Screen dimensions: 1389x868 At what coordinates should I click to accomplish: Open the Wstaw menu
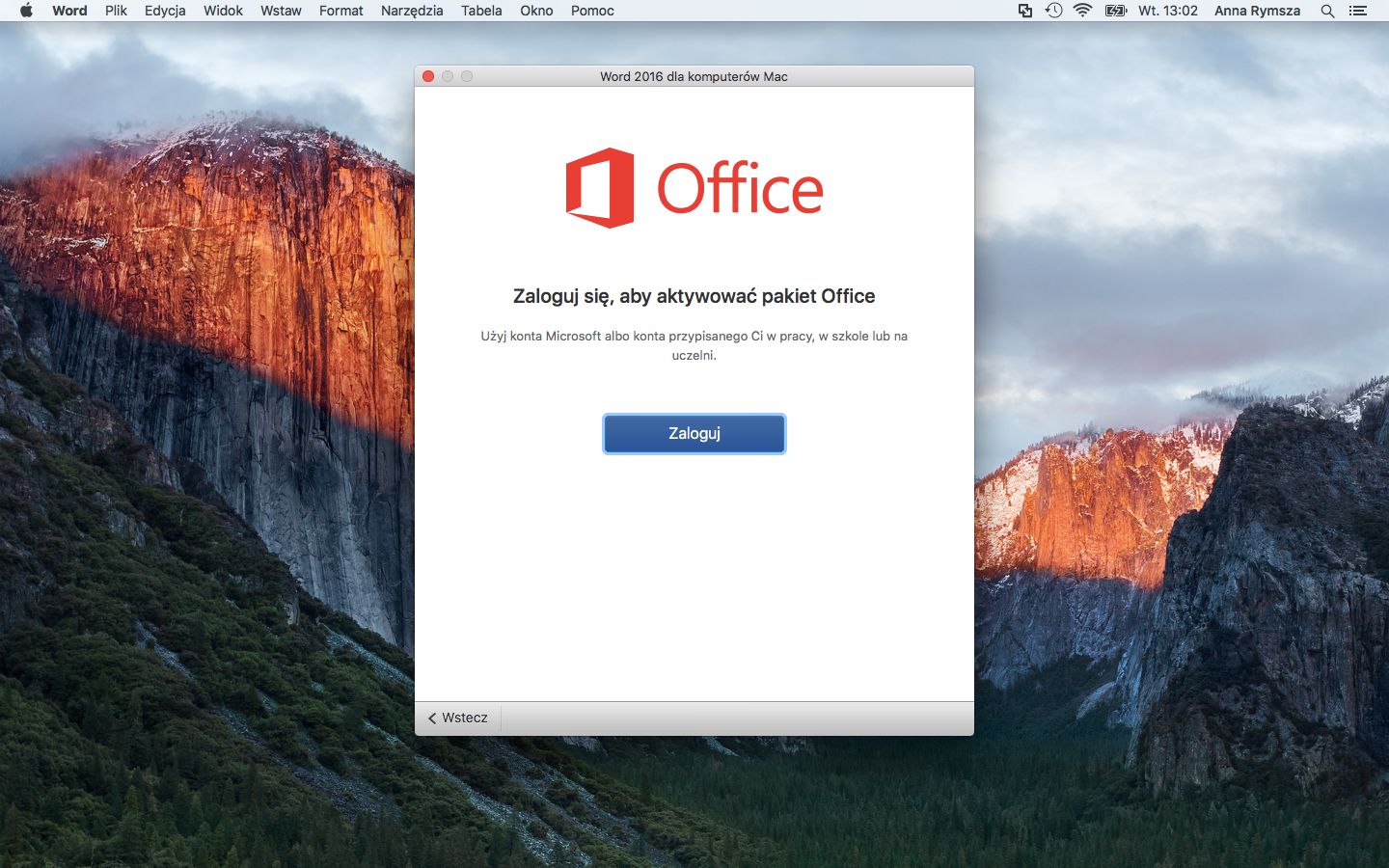click(x=281, y=11)
